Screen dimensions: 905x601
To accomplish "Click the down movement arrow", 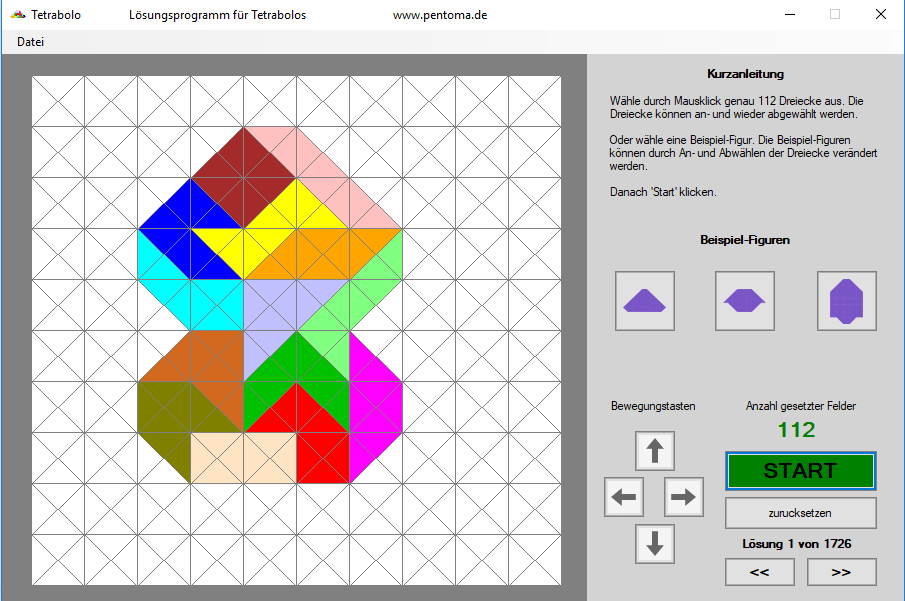I will (x=654, y=543).
